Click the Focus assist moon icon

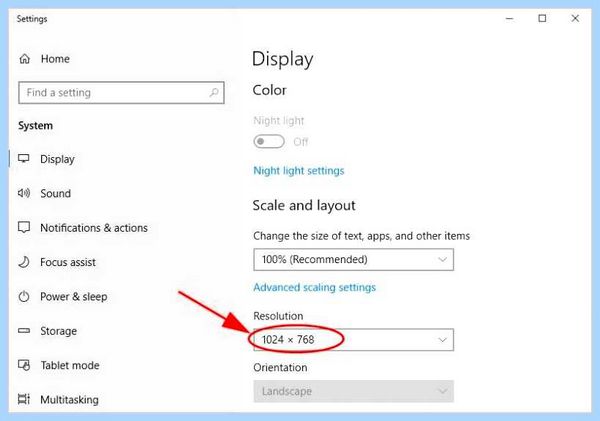pyautogui.click(x=24, y=262)
